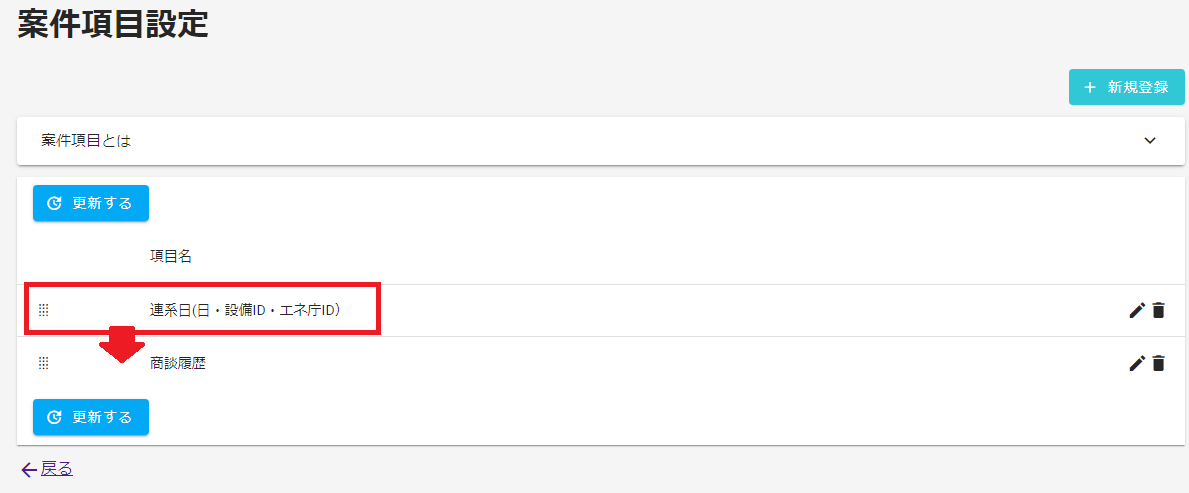Image resolution: width=1189 pixels, height=493 pixels.
Task: Click the 案件項目設定 page heading
Action: click(113, 24)
